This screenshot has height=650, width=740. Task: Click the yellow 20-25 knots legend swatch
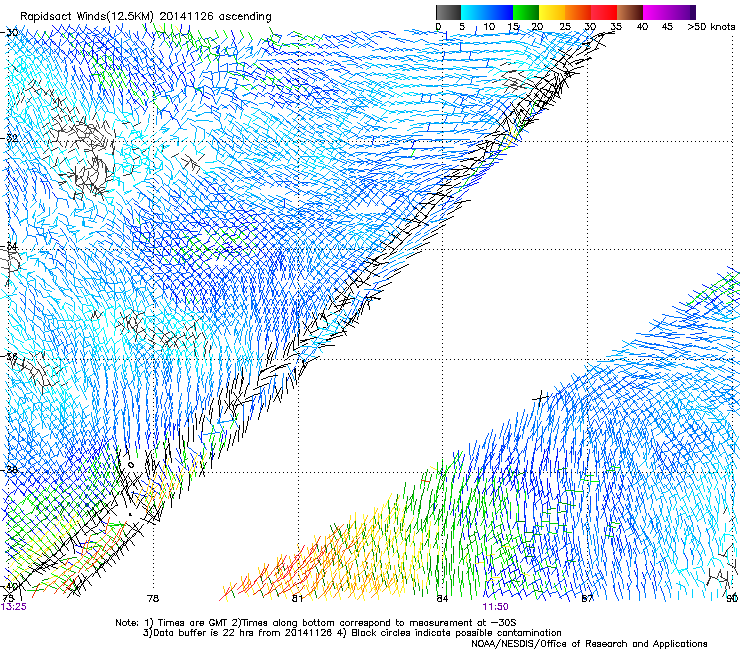[x=552, y=12]
